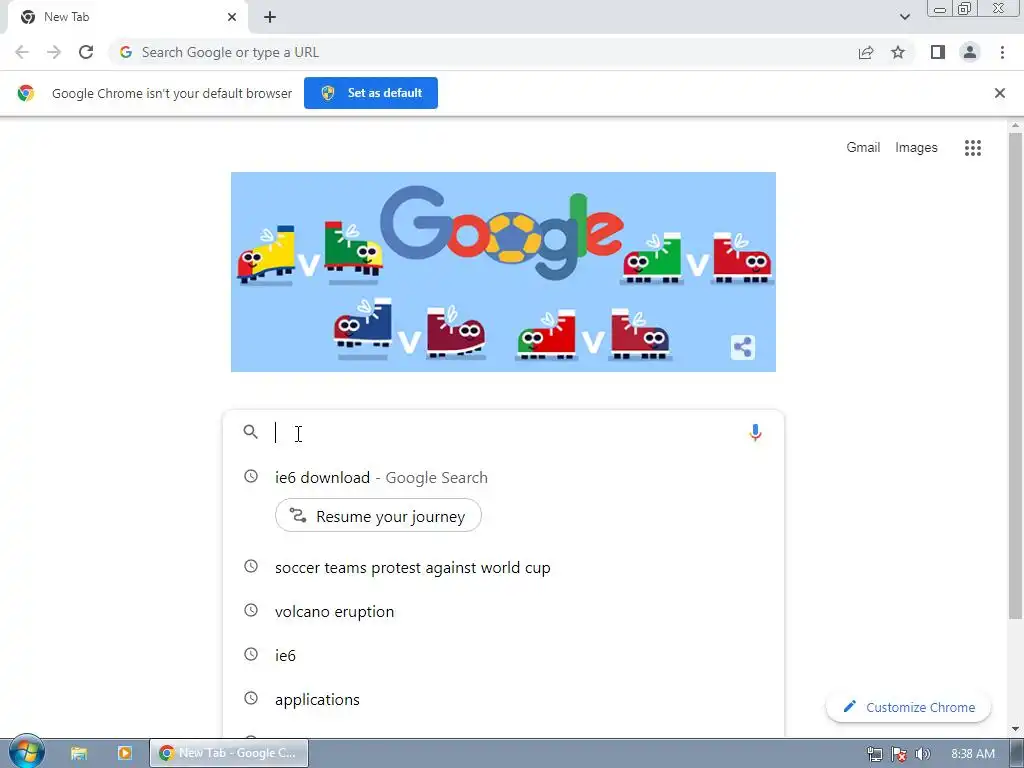
Task: Click the doodle share icon
Action: pyautogui.click(x=743, y=347)
